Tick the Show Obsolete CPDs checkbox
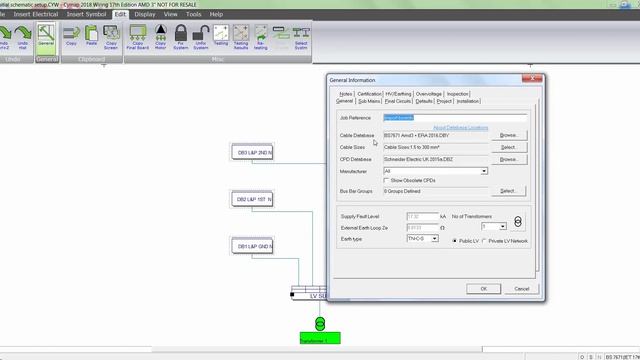Viewport: 640px width, 360px height. [x=386, y=180]
